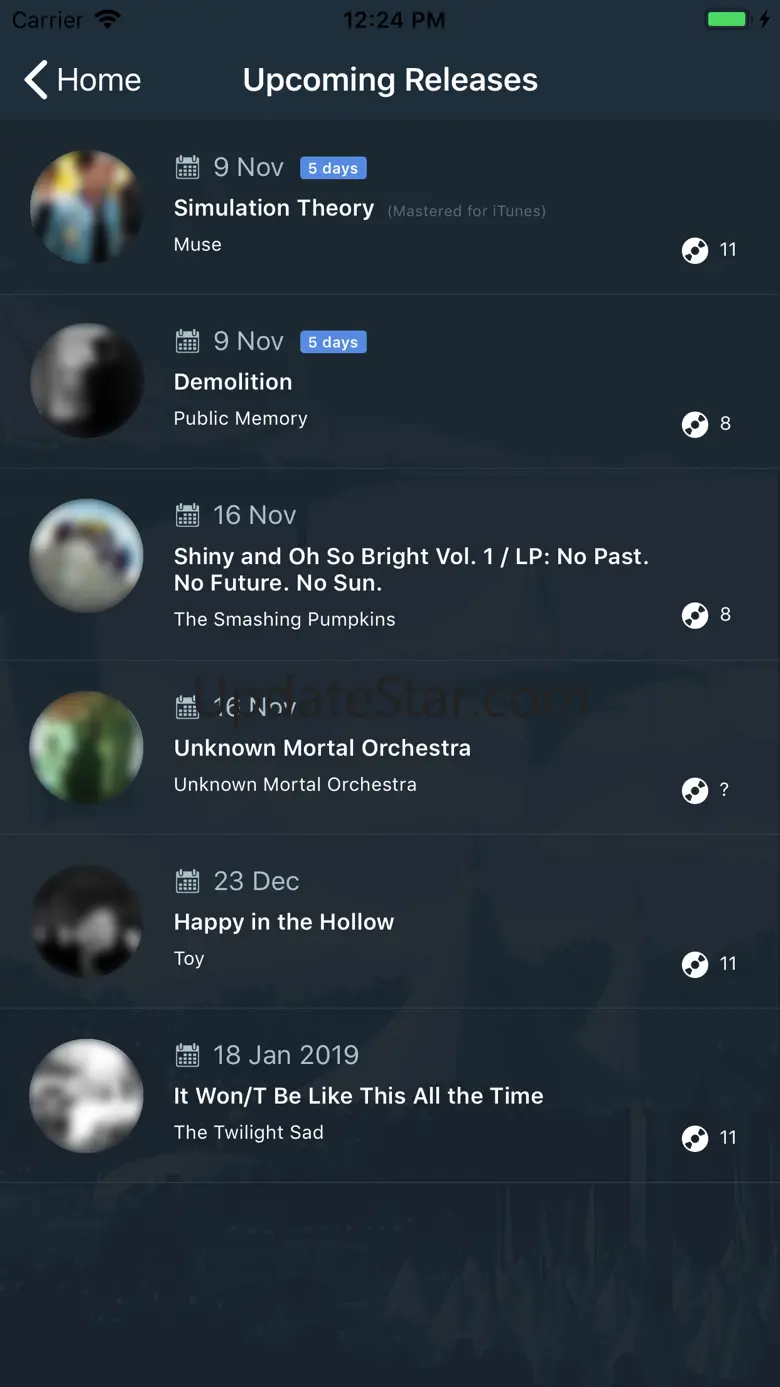Click the disc icon with question mark
The height and width of the screenshot is (1387, 780).
click(695, 790)
